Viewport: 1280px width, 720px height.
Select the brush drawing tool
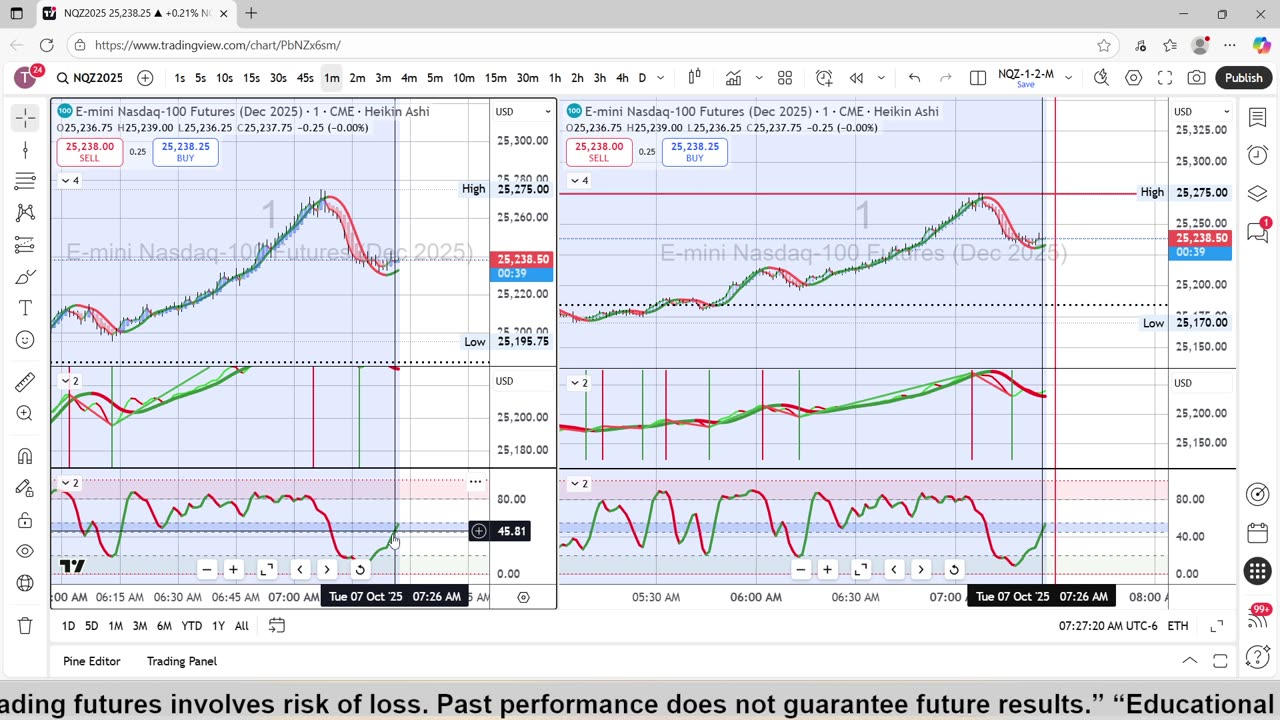25,277
